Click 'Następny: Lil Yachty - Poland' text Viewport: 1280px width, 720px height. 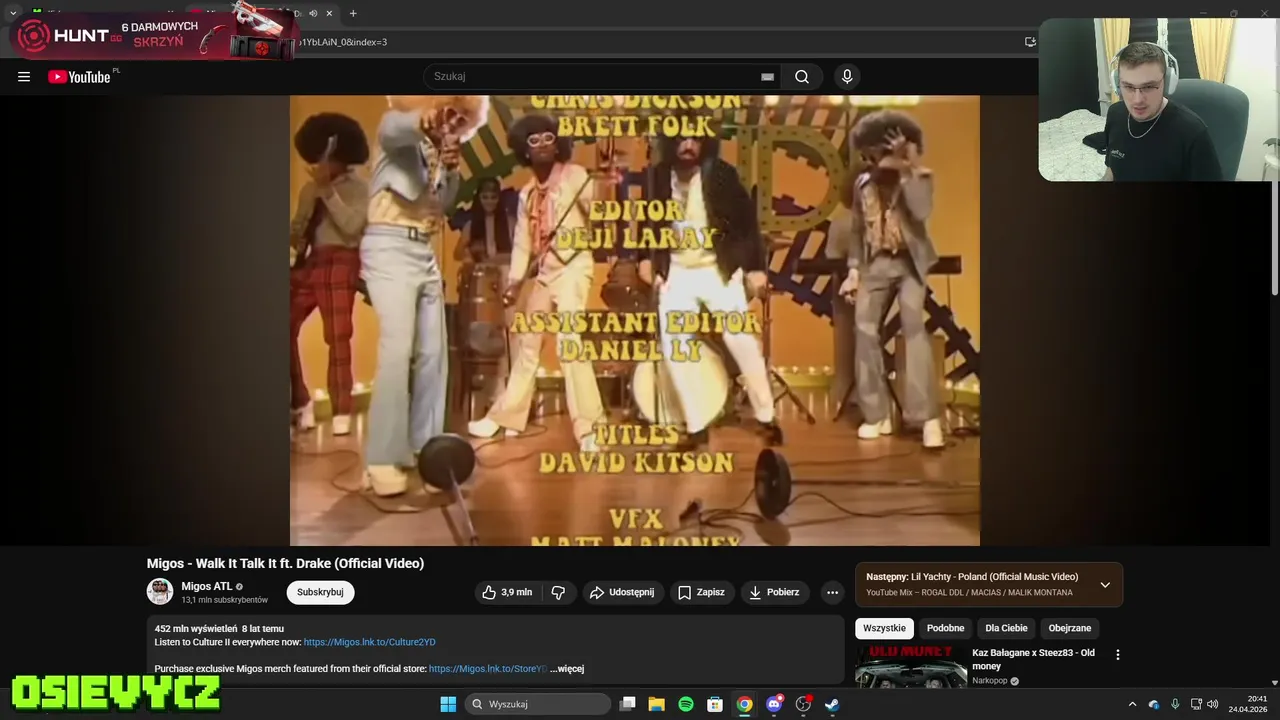pos(972,577)
